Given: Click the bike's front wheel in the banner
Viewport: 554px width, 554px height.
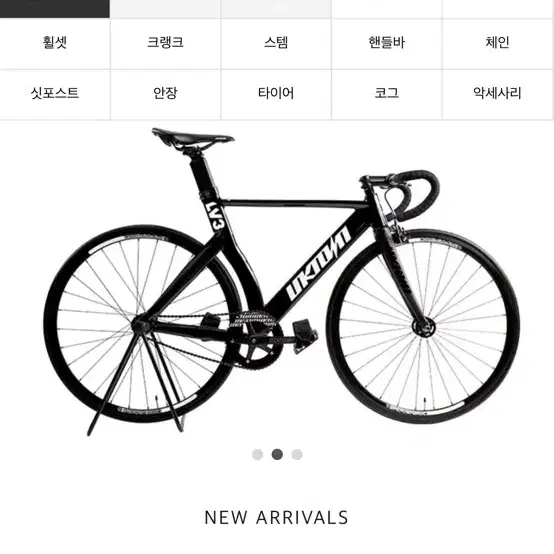Looking at the screenshot, I should click(x=423, y=326).
